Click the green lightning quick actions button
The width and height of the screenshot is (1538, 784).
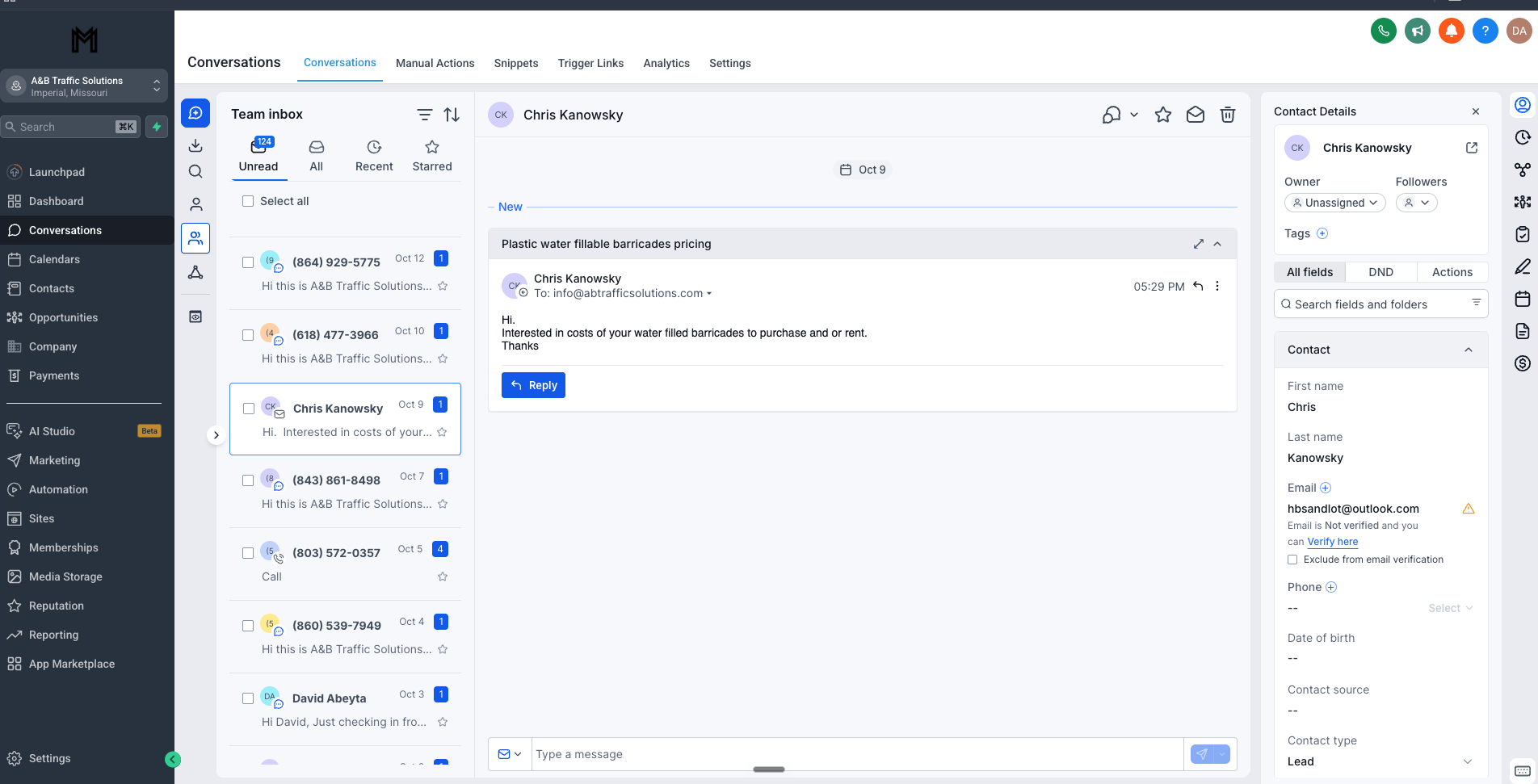[x=157, y=127]
